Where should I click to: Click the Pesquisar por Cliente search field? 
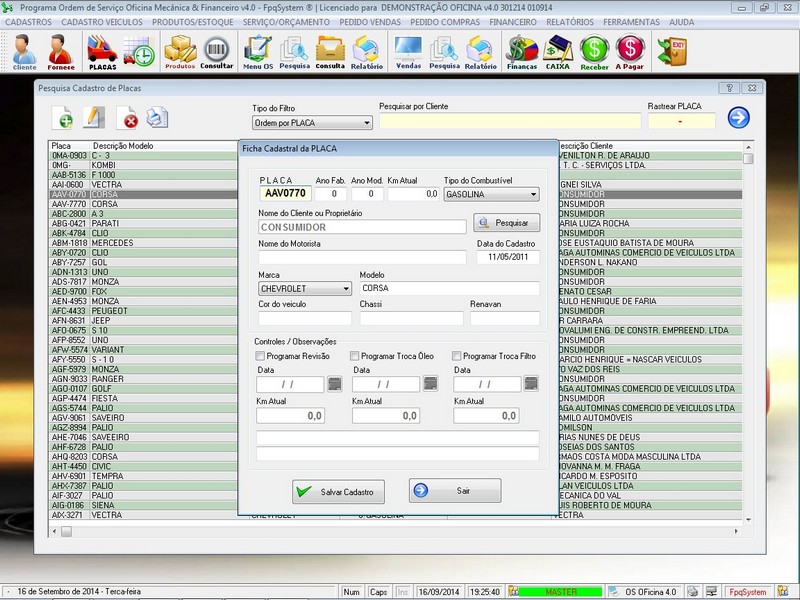[x=510, y=121]
